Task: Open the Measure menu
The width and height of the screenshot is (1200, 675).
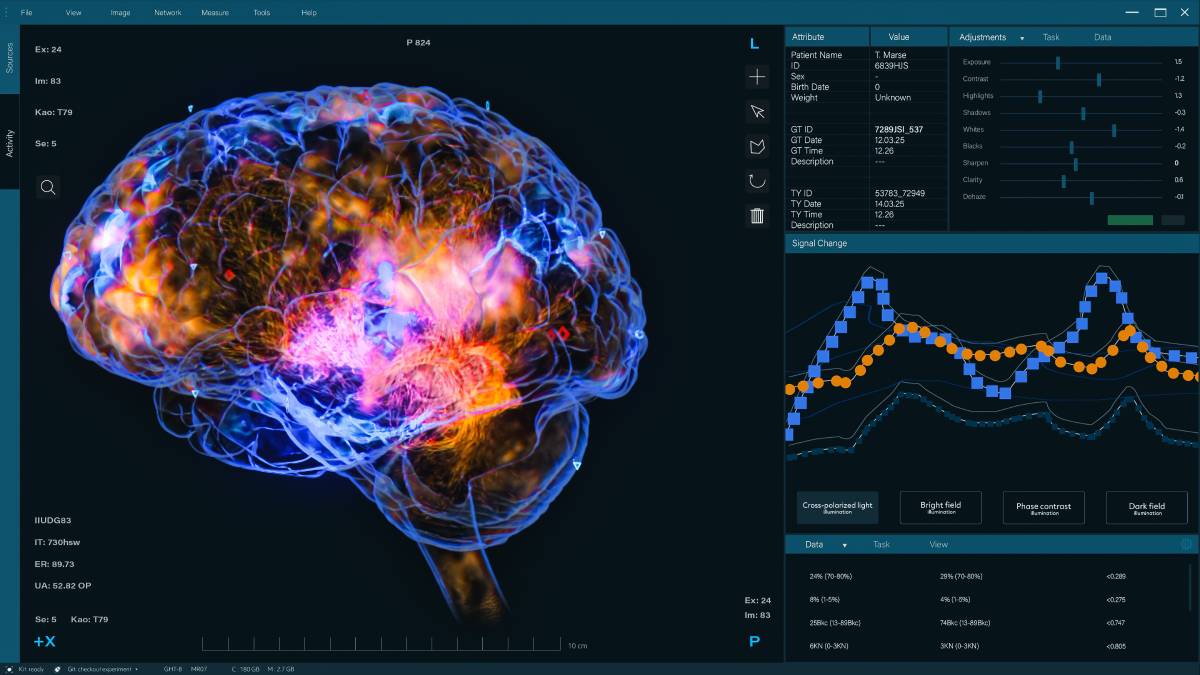Action: point(214,13)
